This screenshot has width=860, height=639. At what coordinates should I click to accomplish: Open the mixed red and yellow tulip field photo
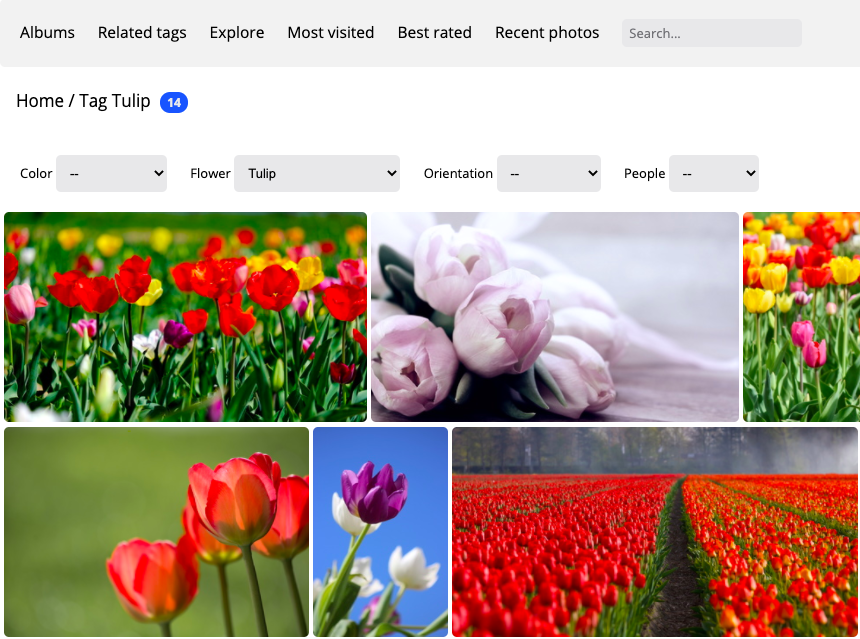(185, 317)
